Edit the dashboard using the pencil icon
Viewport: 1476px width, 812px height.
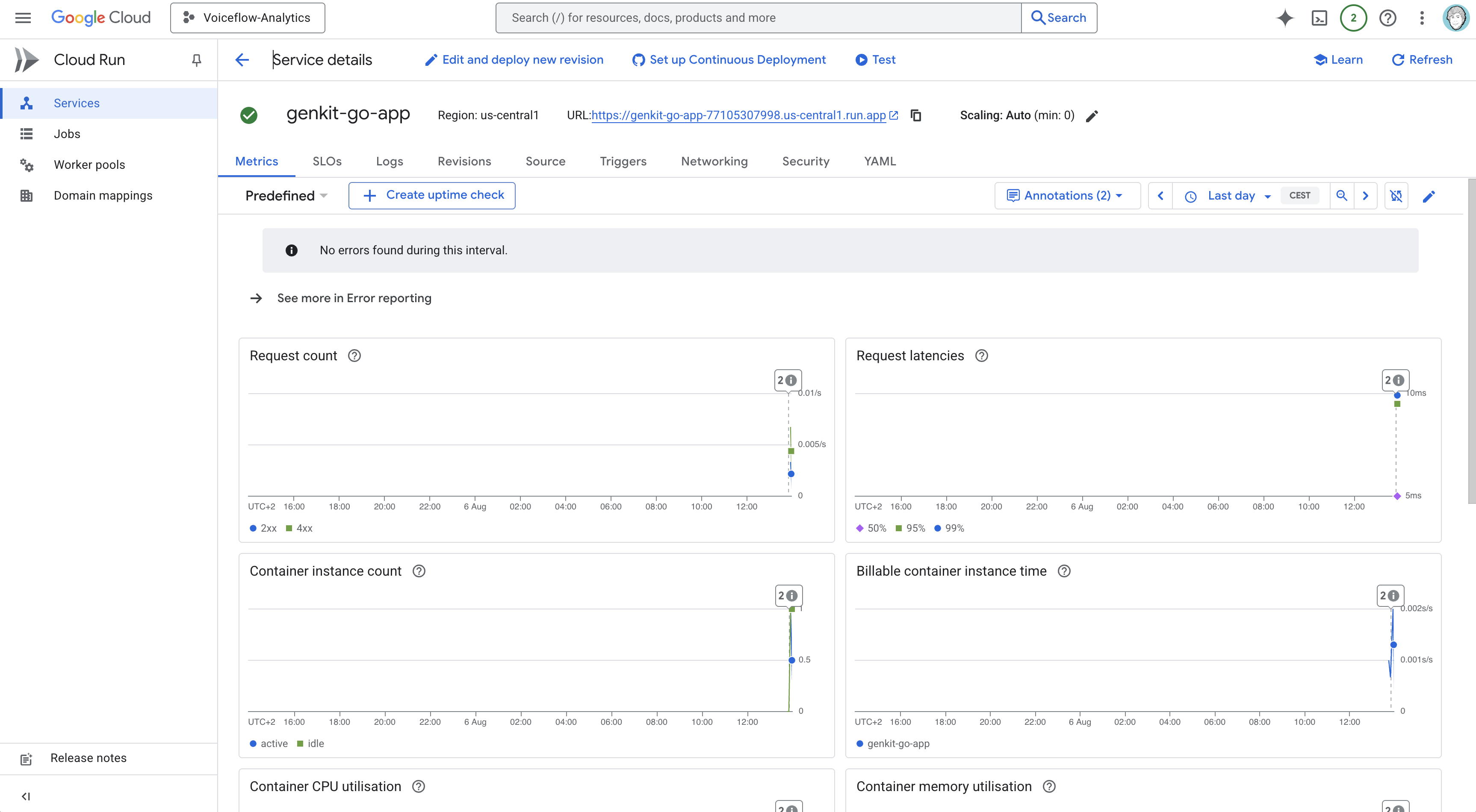1429,197
